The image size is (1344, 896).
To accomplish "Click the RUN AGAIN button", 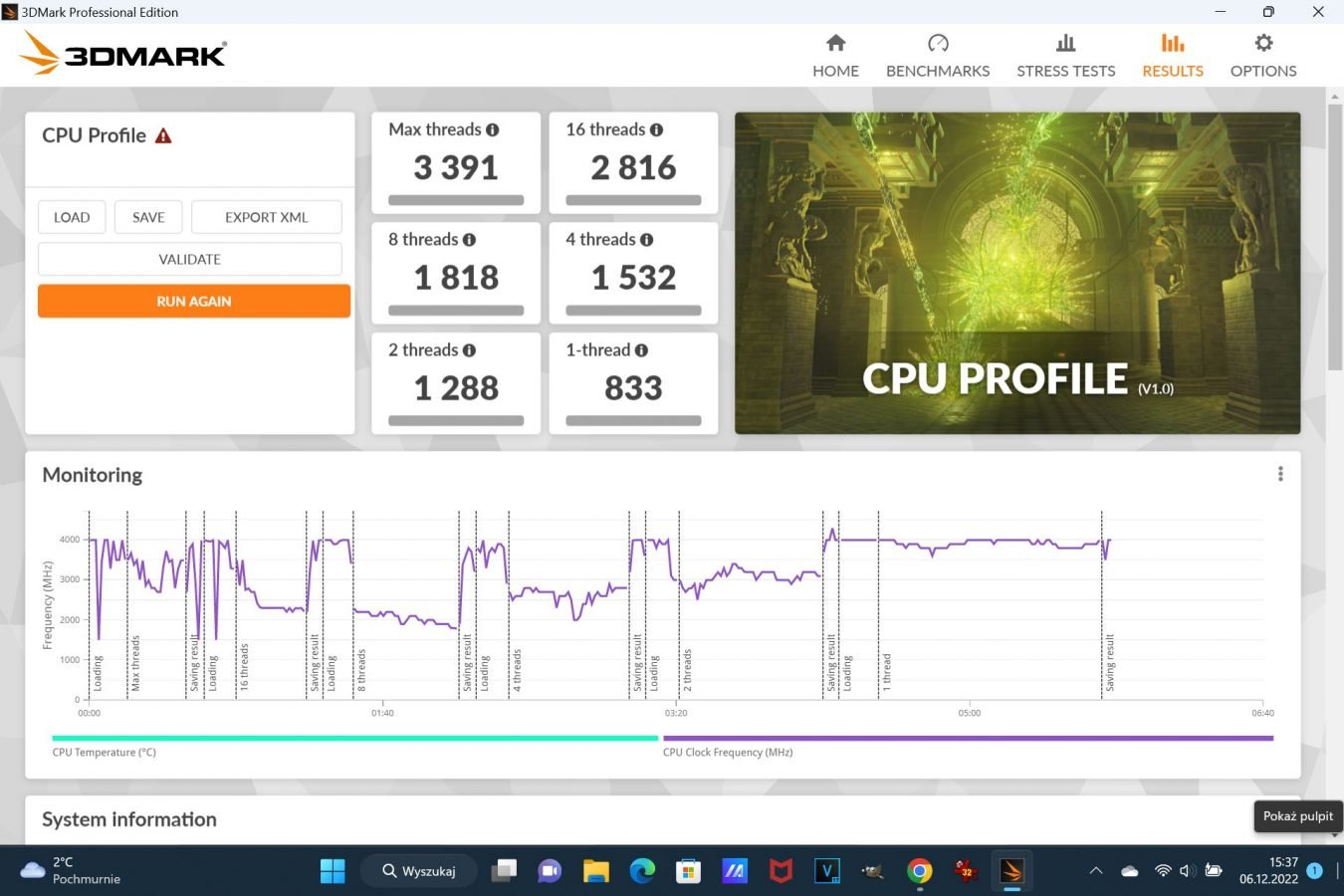I will pyautogui.click(x=194, y=301).
